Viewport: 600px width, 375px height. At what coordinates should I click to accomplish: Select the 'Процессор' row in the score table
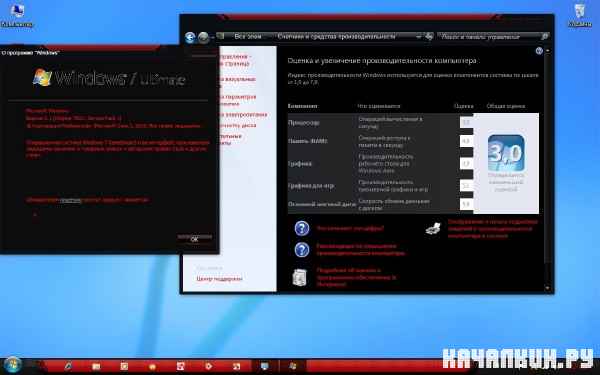pyautogui.click(x=380, y=122)
